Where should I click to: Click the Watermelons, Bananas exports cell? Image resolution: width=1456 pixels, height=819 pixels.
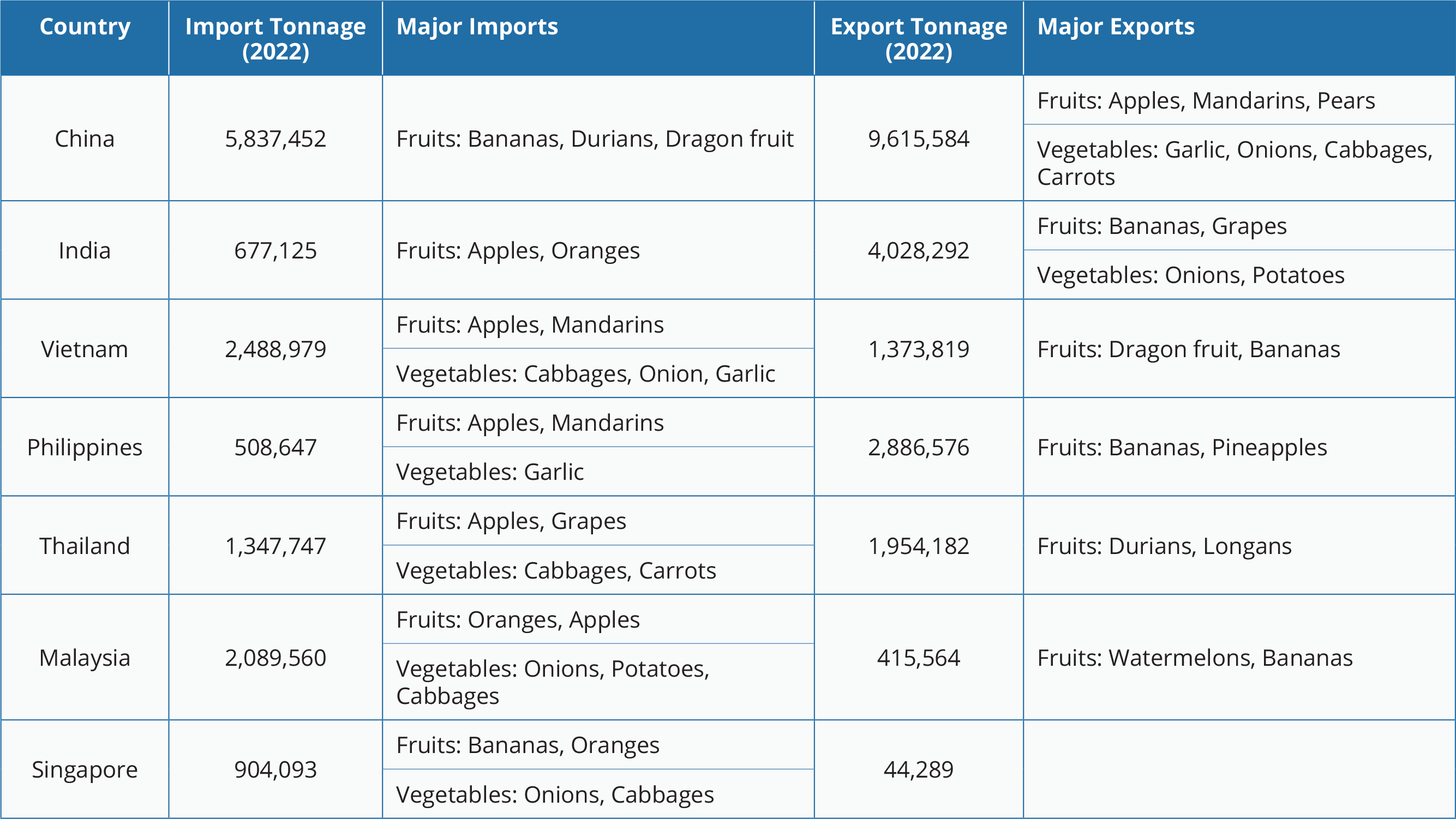click(1195, 658)
